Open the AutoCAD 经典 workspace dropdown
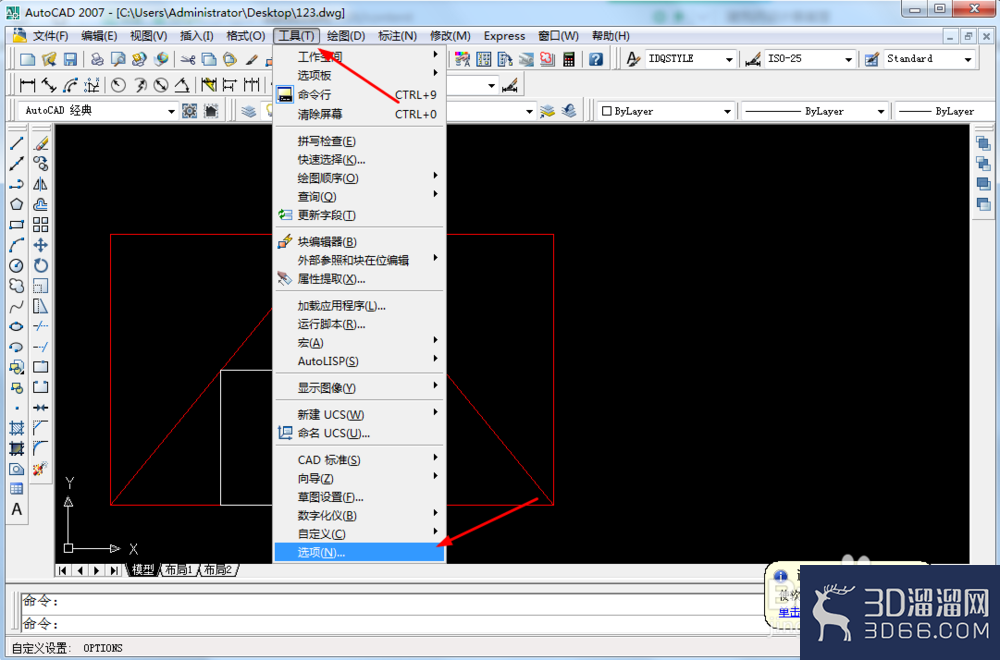1000x660 pixels. (x=171, y=111)
